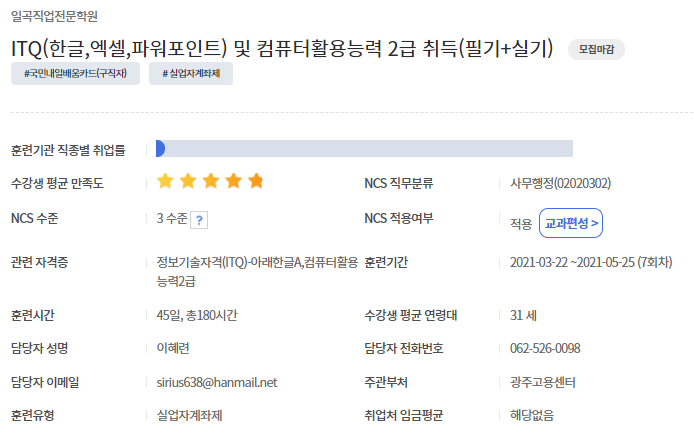The height and width of the screenshot is (448, 694).
Task: Open the 교과편성 curriculum button
Action: [571, 223]
